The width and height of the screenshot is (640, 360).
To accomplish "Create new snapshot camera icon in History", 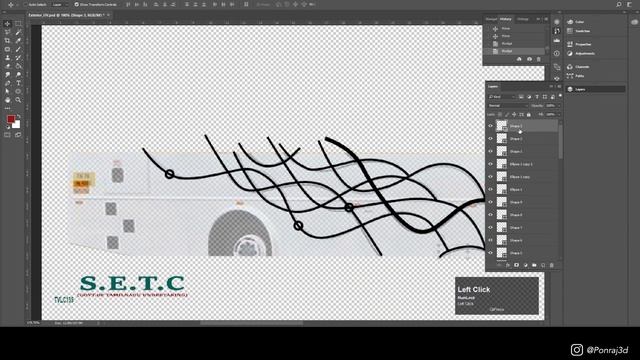I will click(529, 60).
